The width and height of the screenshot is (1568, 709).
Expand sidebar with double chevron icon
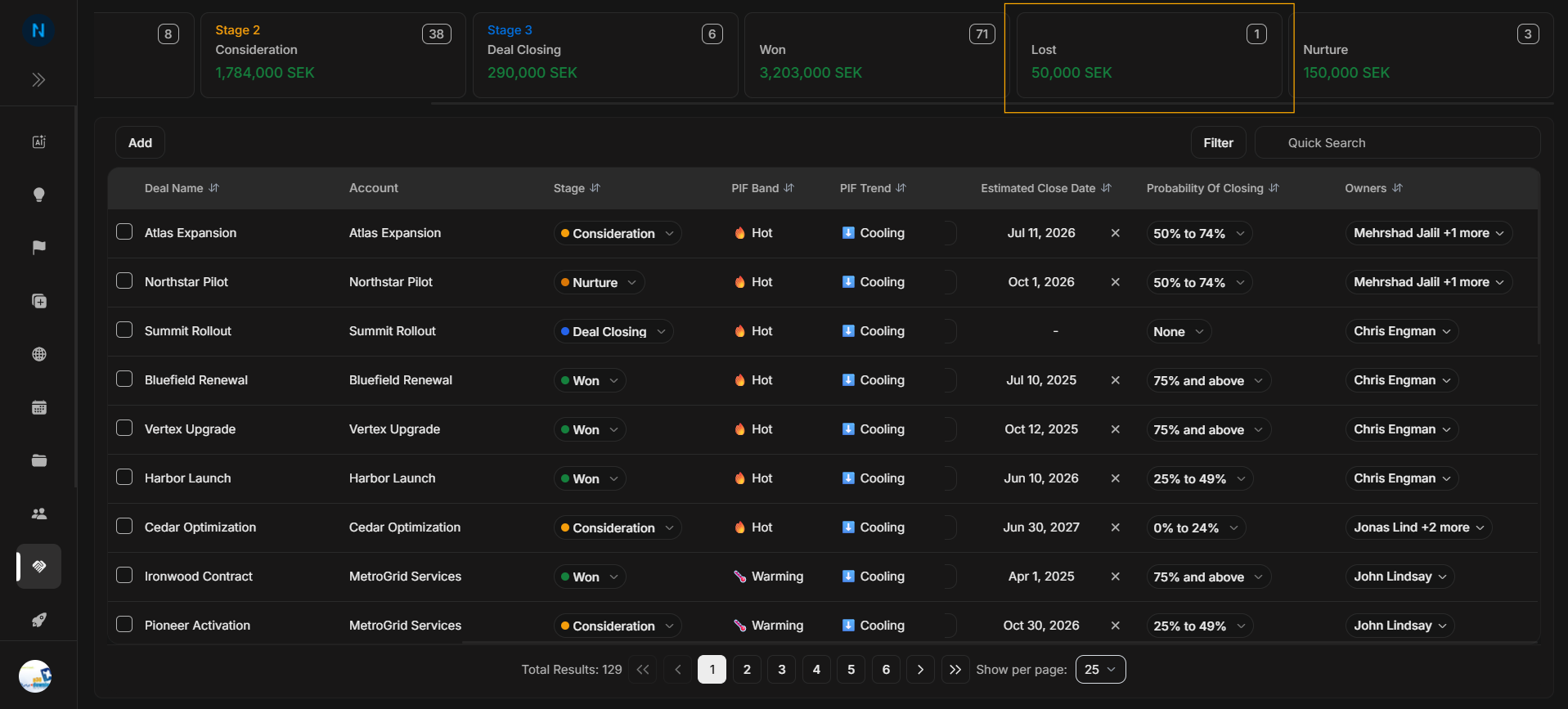38,79
